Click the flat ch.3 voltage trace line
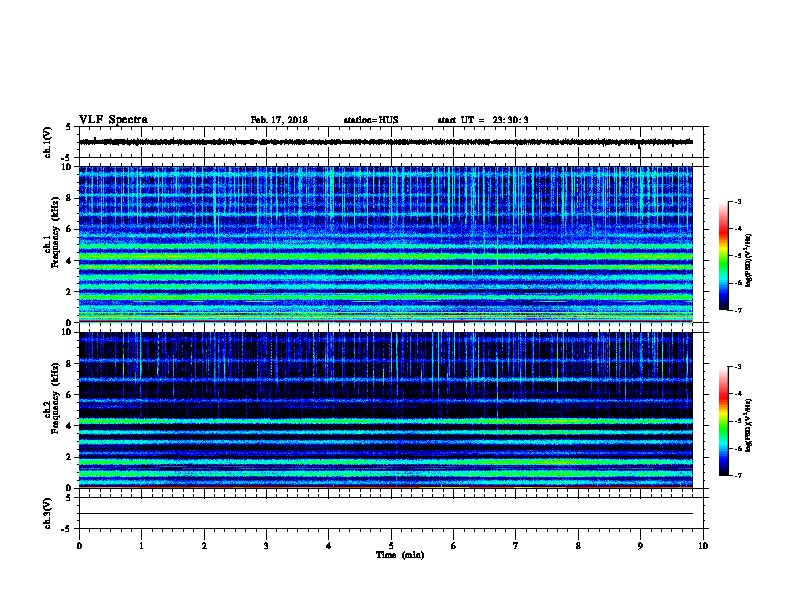 click(386, 514)
